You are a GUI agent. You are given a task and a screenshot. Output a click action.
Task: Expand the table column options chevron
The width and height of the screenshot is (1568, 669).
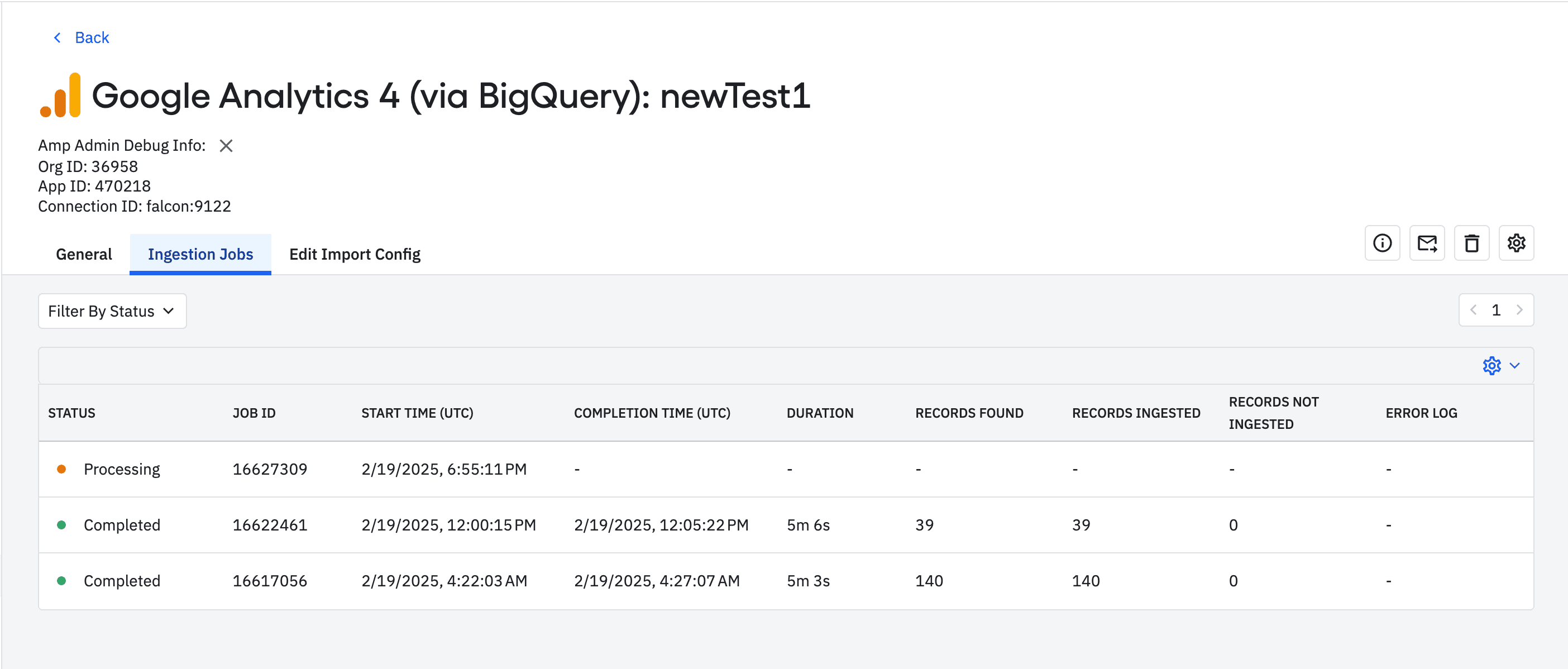tap(1514, 366)
